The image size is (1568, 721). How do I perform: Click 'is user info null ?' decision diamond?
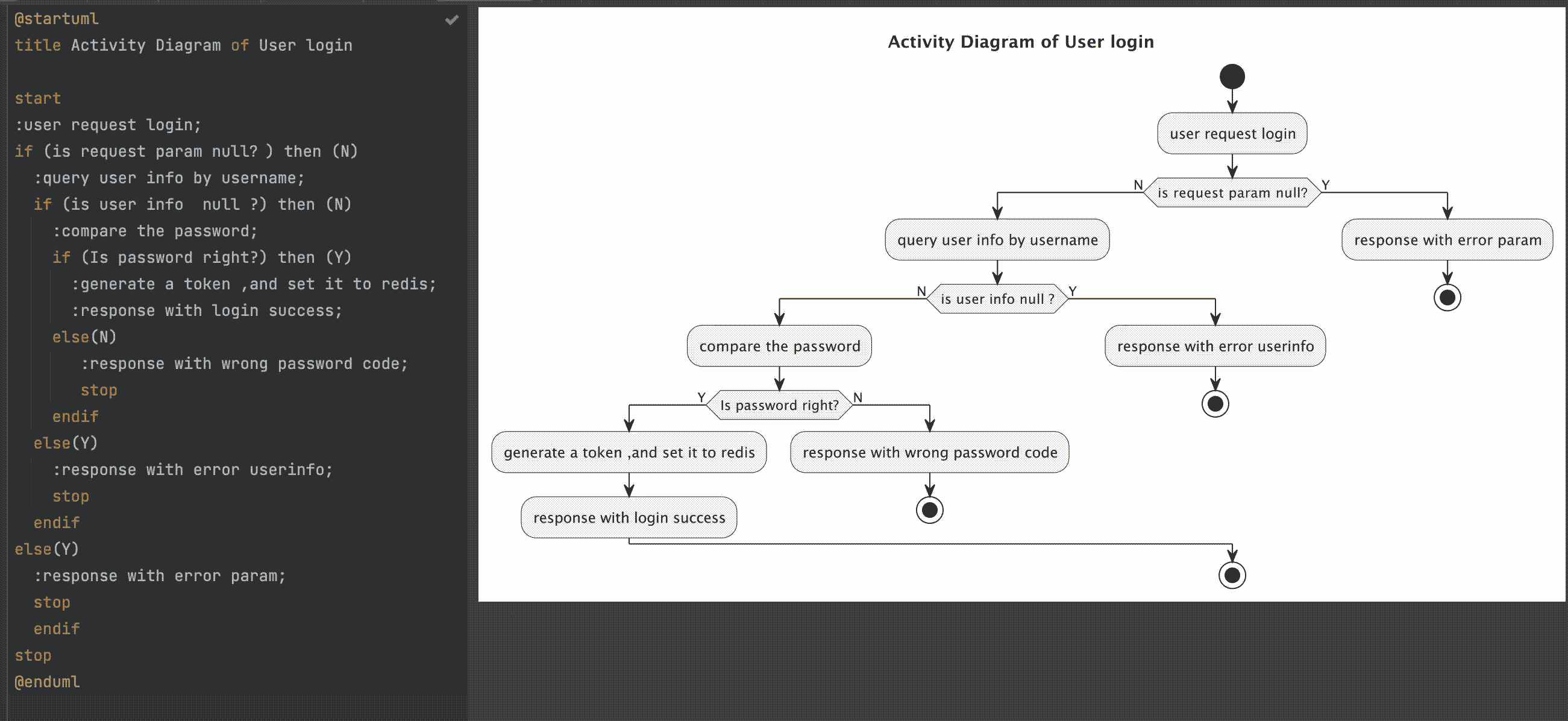(997, 299)
